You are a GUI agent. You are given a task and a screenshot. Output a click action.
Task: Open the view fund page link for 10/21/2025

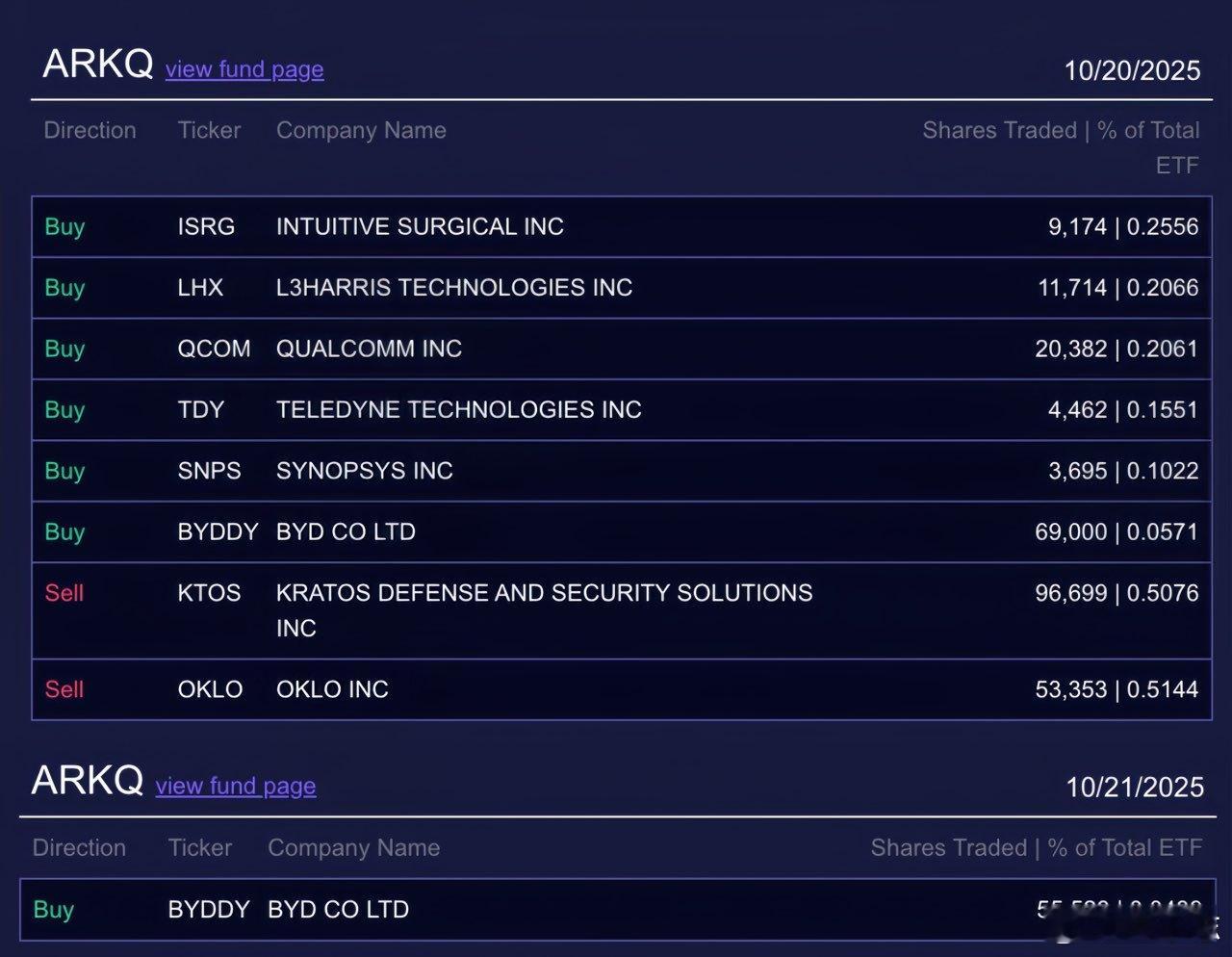tap(236, 786)
